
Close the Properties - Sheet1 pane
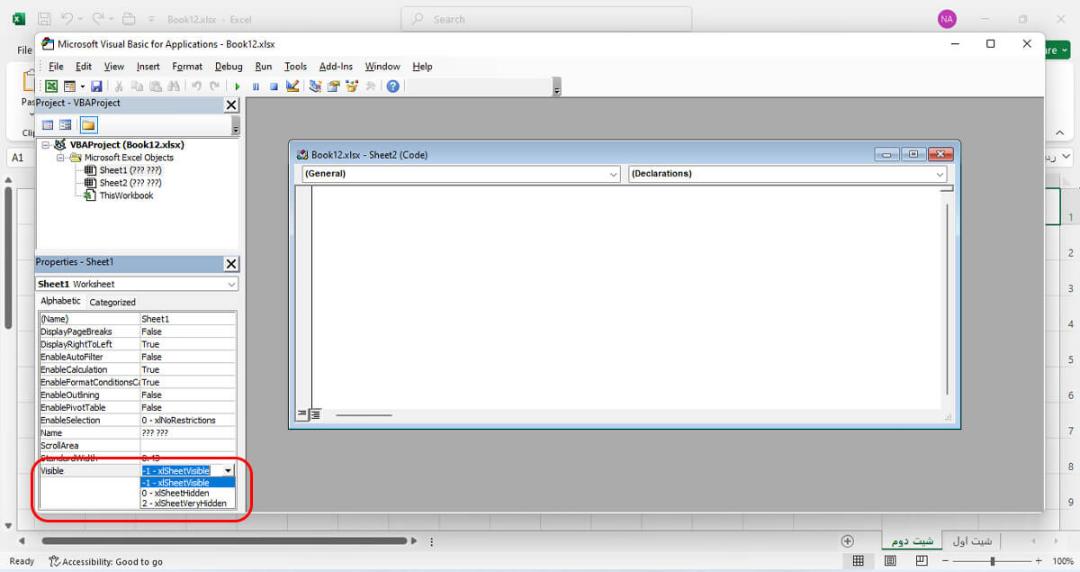point(231,263)
